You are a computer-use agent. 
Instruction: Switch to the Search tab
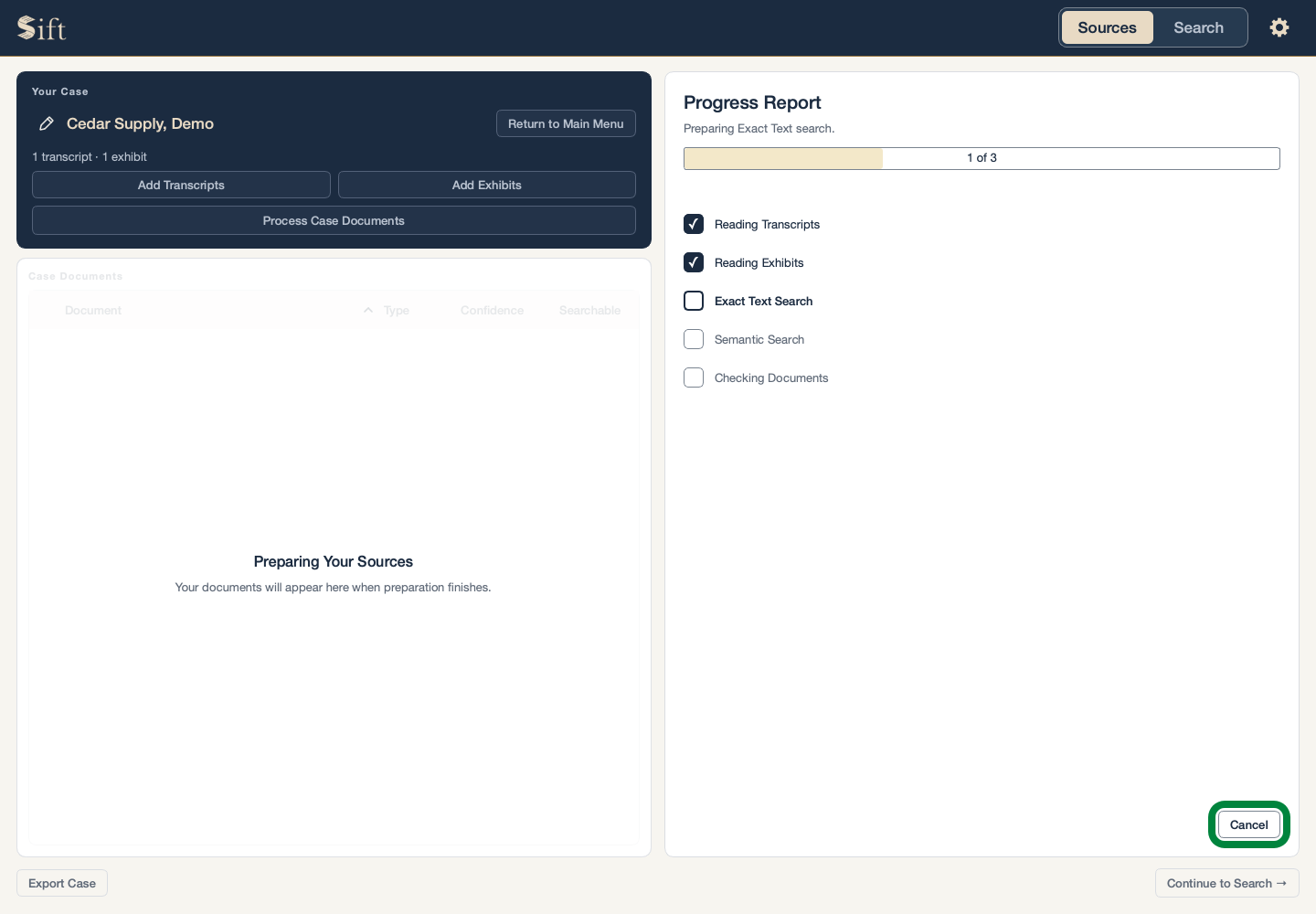(x=1198, y=27)
